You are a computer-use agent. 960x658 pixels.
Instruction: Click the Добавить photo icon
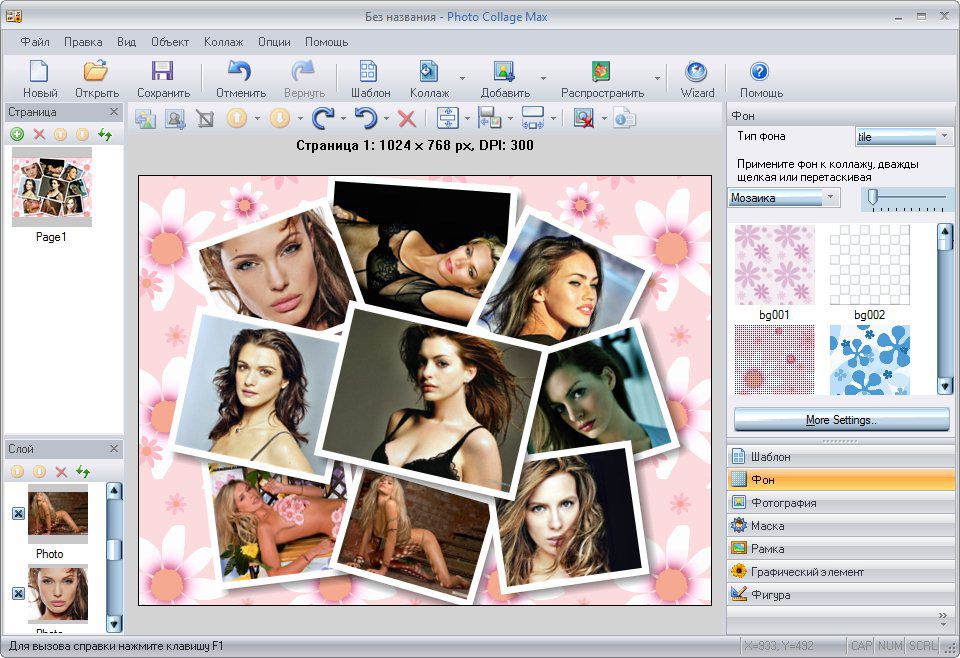tap(504, 72)
